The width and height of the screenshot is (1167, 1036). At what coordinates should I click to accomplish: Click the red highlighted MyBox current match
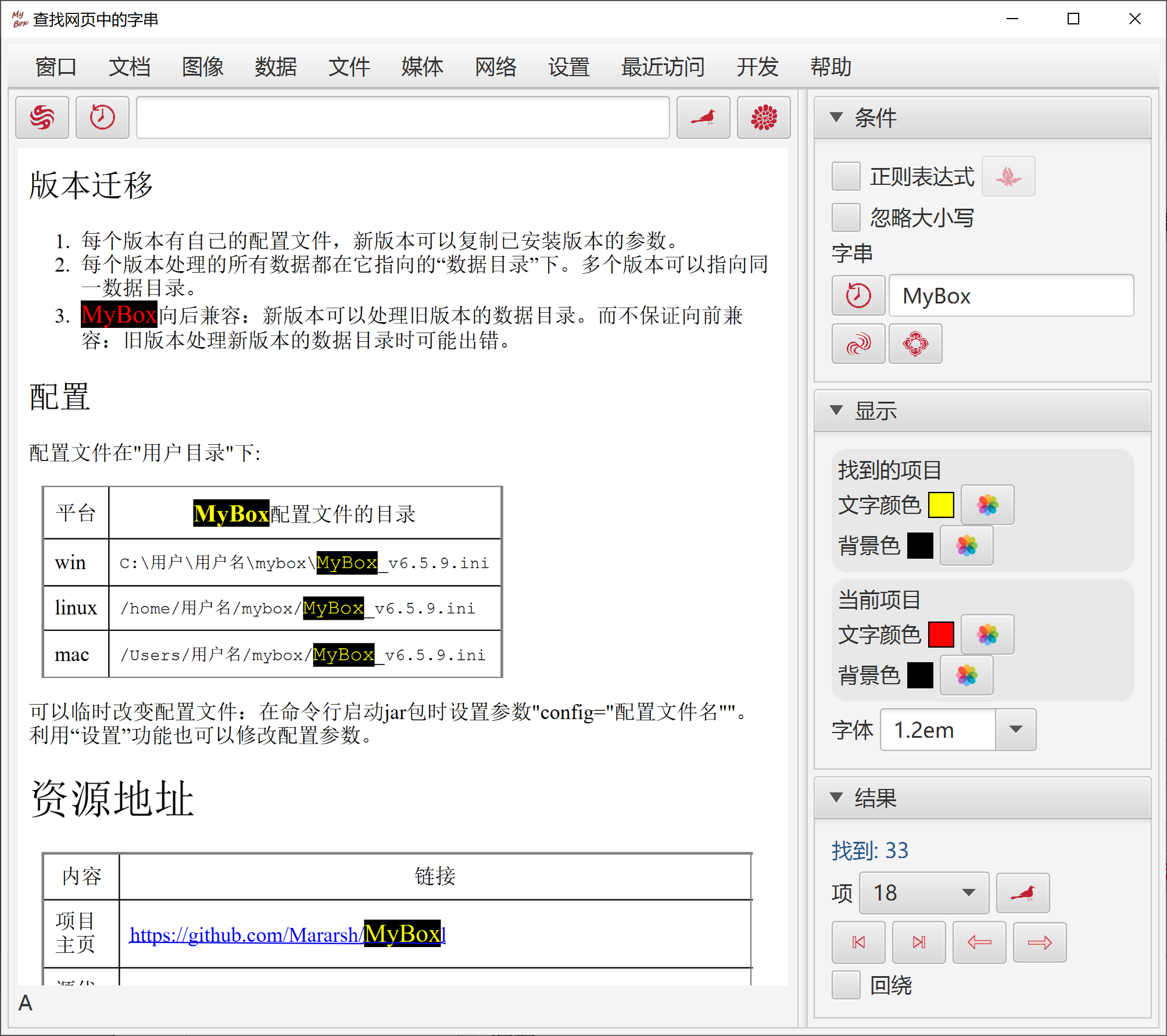[x=119, y=315]
